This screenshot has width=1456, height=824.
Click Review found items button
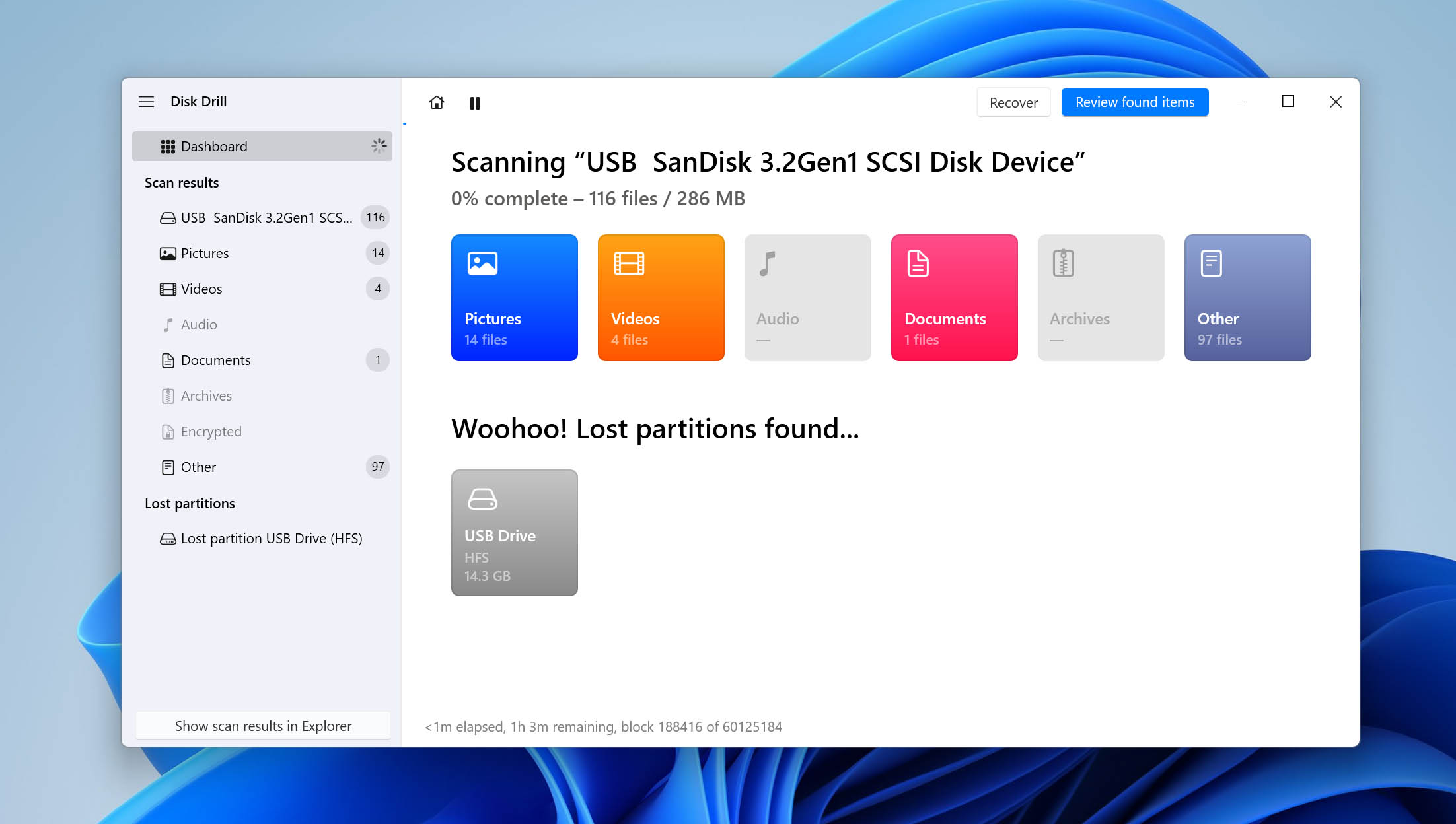tap(1135, 102)
